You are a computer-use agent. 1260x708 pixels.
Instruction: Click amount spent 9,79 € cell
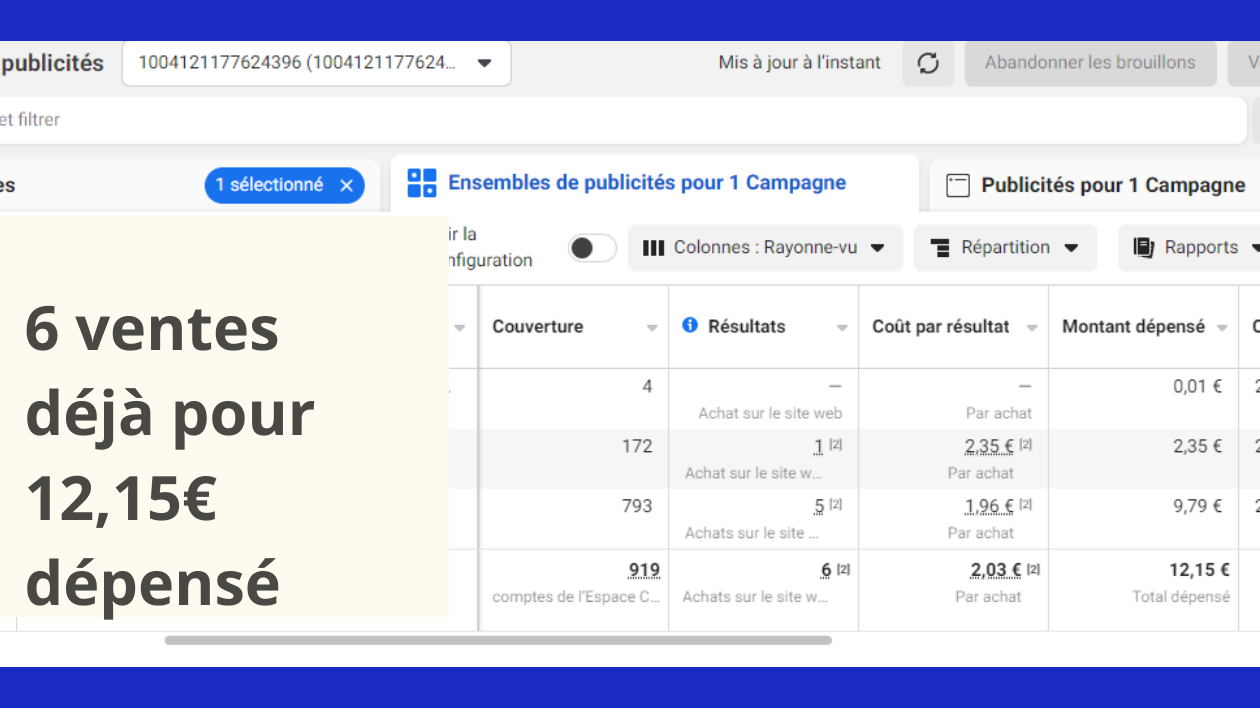pyautogui.click(x=1197, y=506)
